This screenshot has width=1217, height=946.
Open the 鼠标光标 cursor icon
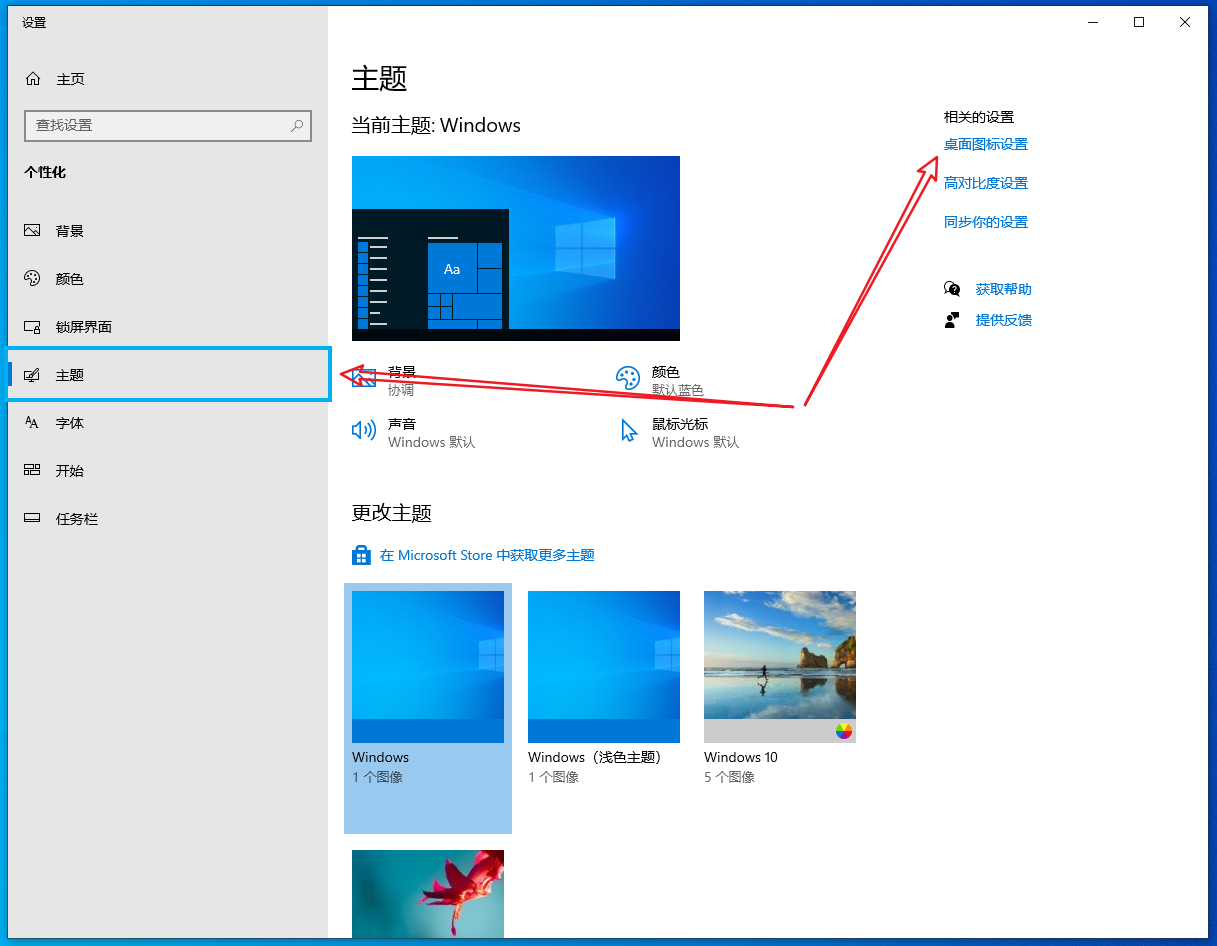pos(629,431)
